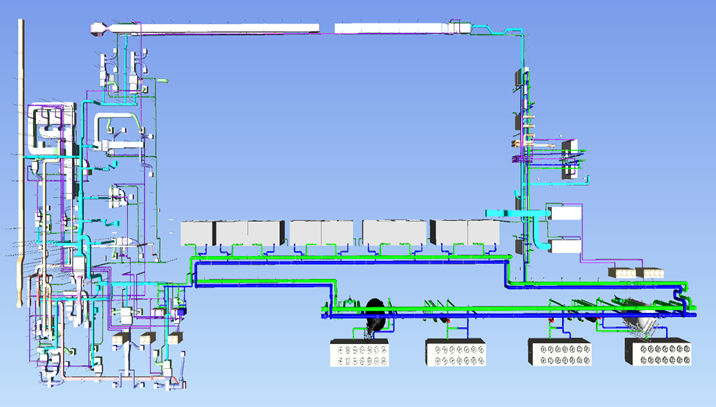The width and height of the screenshot is (716, 407).
Task: Pick the leftmost gray unit in the middle row
Action: pos(197,234)
